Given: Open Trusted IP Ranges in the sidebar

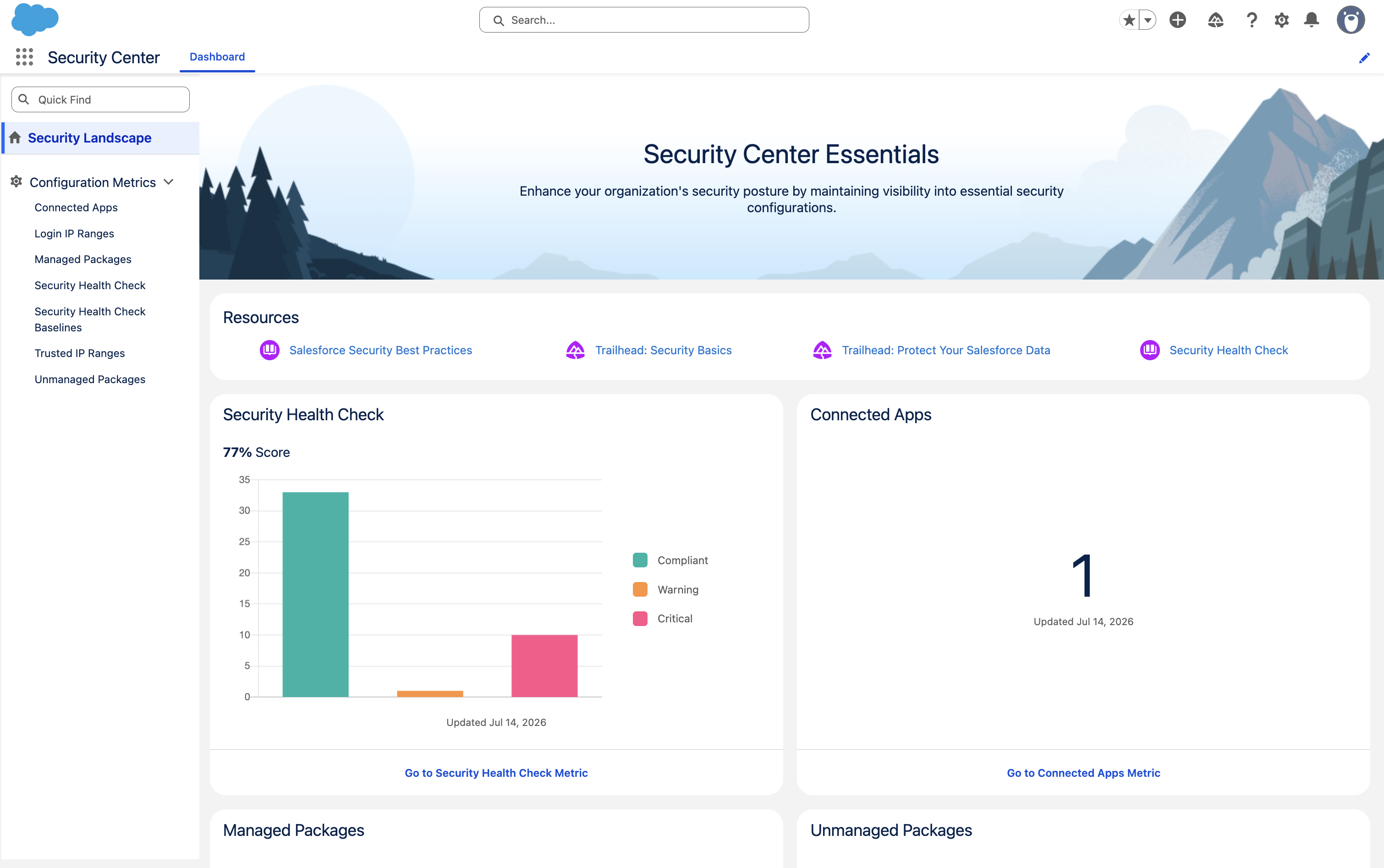Looking at the screenshot, I should click(x=80, y=354).
